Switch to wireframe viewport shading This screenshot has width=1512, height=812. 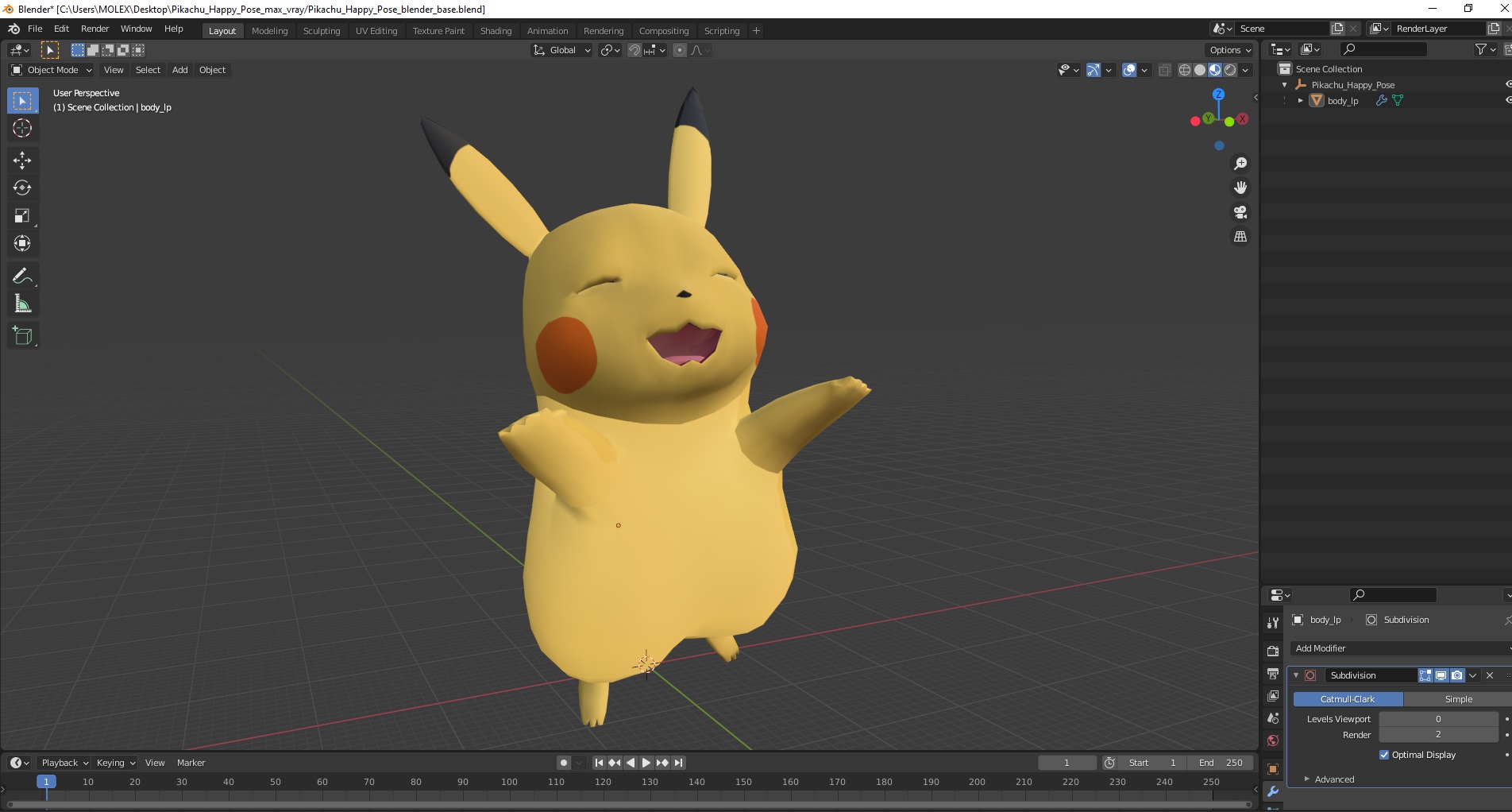(1184, 70)
